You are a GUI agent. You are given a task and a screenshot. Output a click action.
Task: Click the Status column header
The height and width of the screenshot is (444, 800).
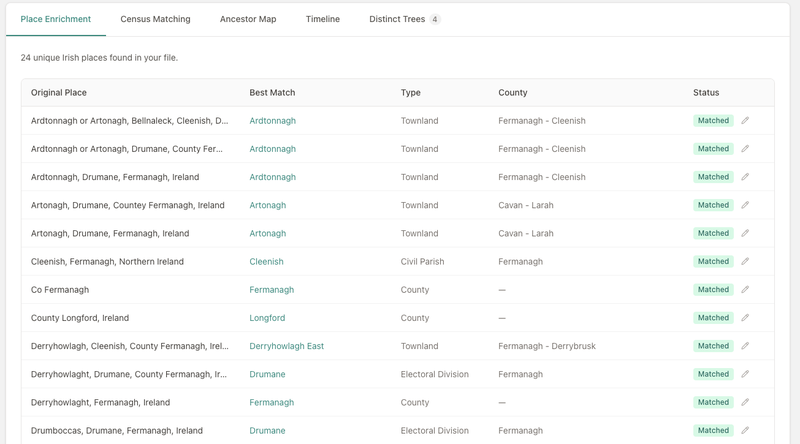tap(706, 92)
